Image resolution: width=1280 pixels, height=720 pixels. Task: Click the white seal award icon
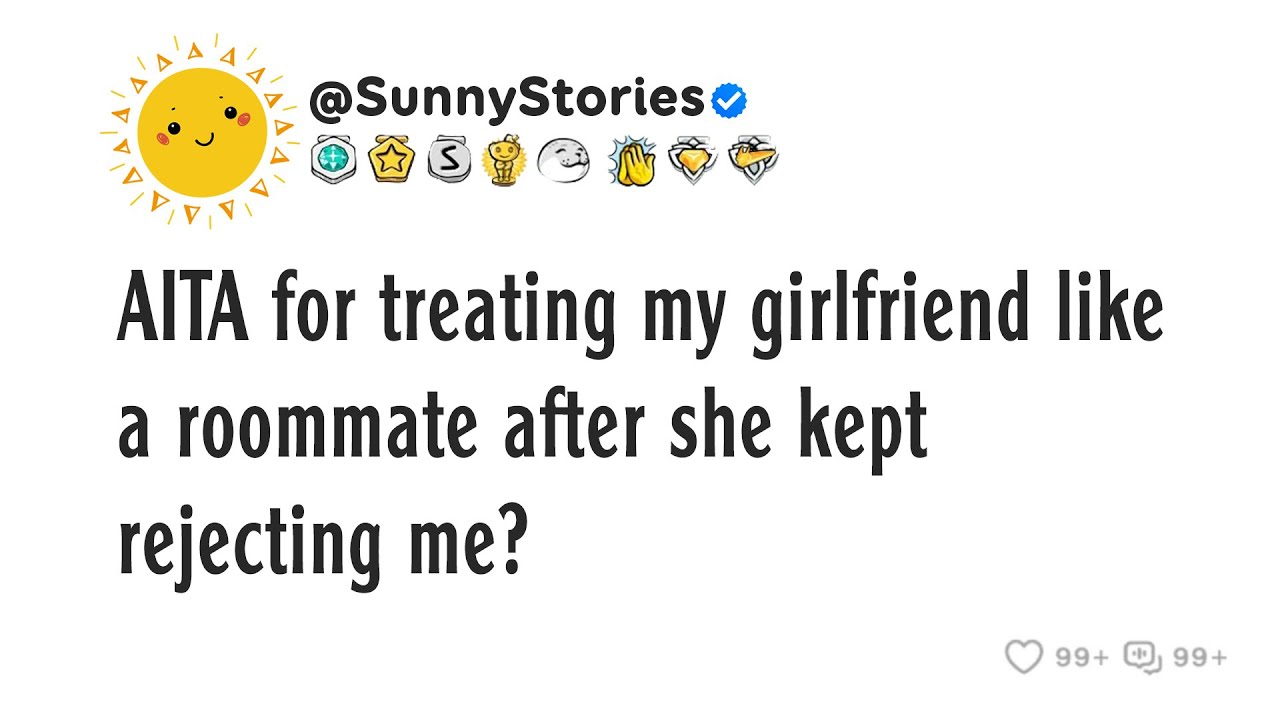click(563, 160)
